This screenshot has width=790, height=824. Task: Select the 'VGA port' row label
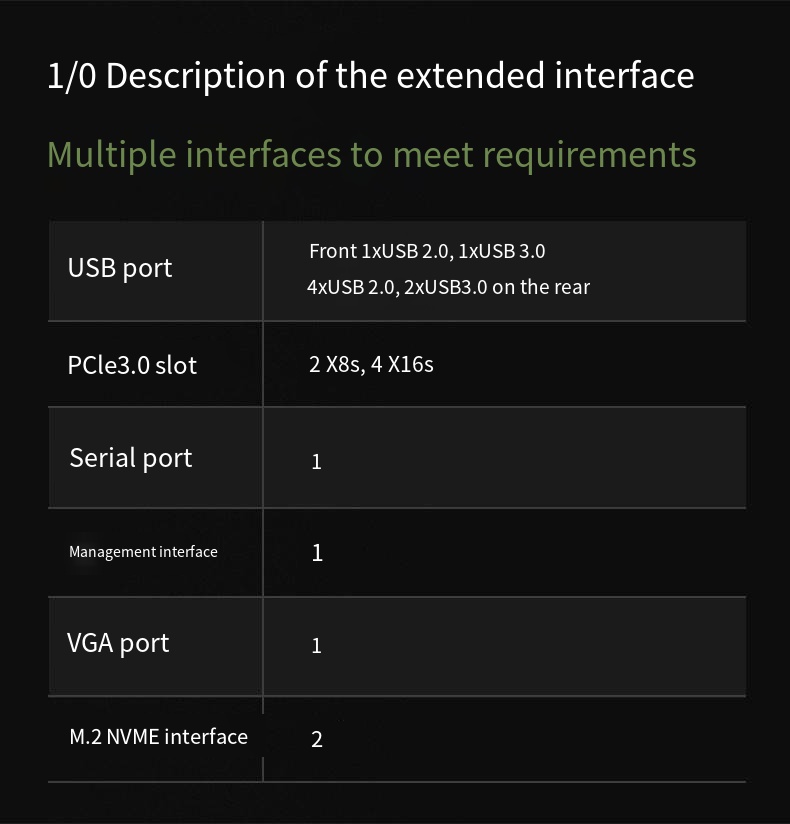coord(118,644)
